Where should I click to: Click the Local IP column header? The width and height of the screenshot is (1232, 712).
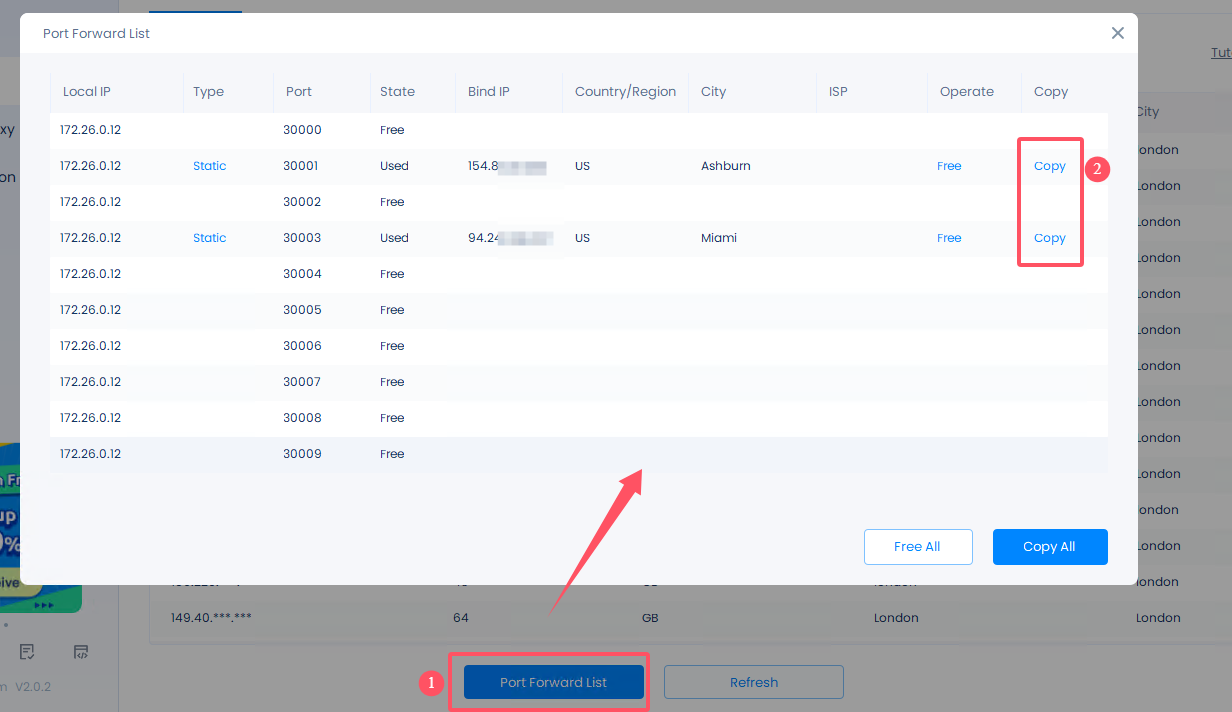pyautogui.click(x=87, y=91)
